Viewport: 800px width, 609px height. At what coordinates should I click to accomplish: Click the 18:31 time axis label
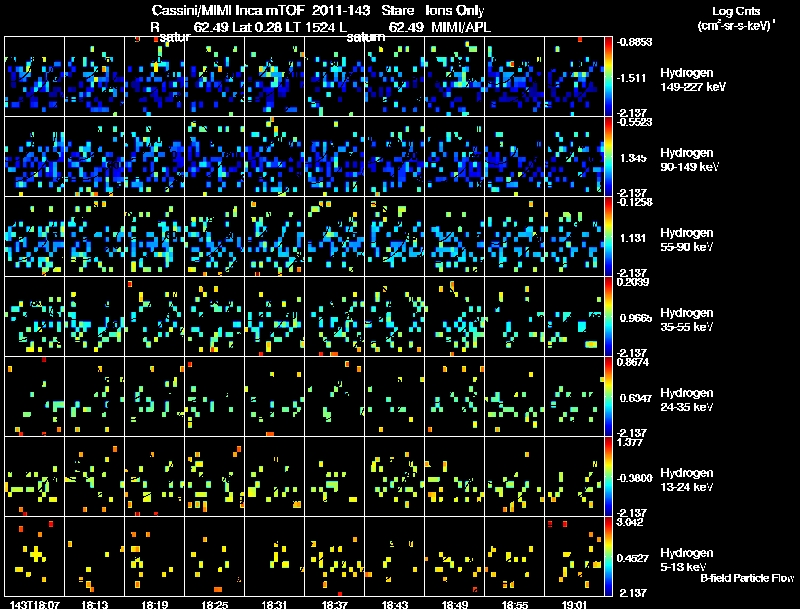pos(274,604)
